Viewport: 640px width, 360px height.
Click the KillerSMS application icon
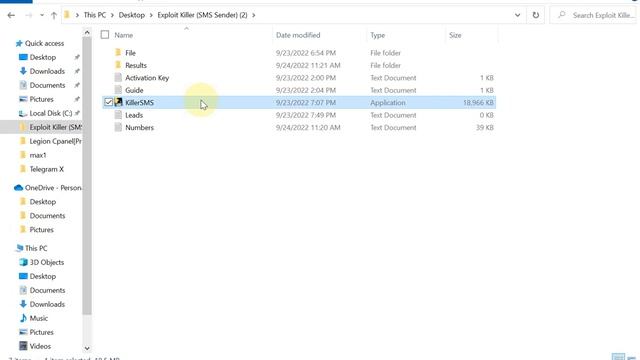[x=118, y=102]
